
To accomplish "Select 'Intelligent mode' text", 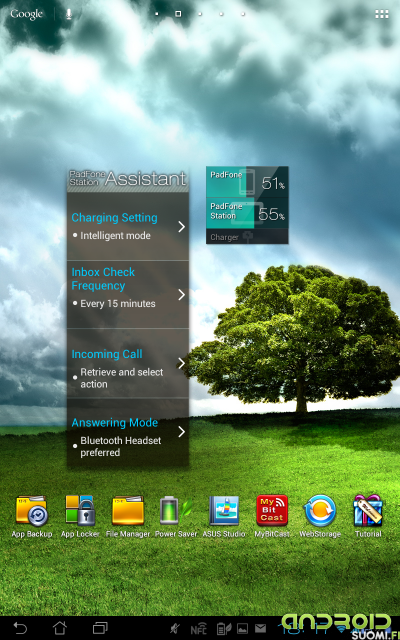I will [115, 236].
